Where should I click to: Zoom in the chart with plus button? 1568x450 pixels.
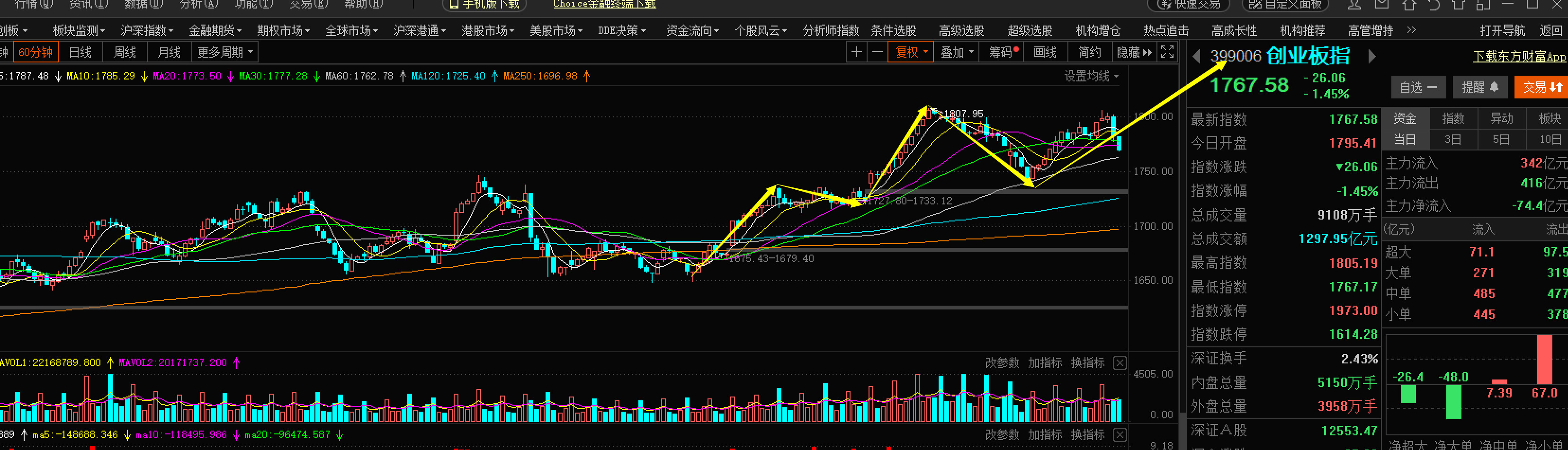[x=856, y=53]
